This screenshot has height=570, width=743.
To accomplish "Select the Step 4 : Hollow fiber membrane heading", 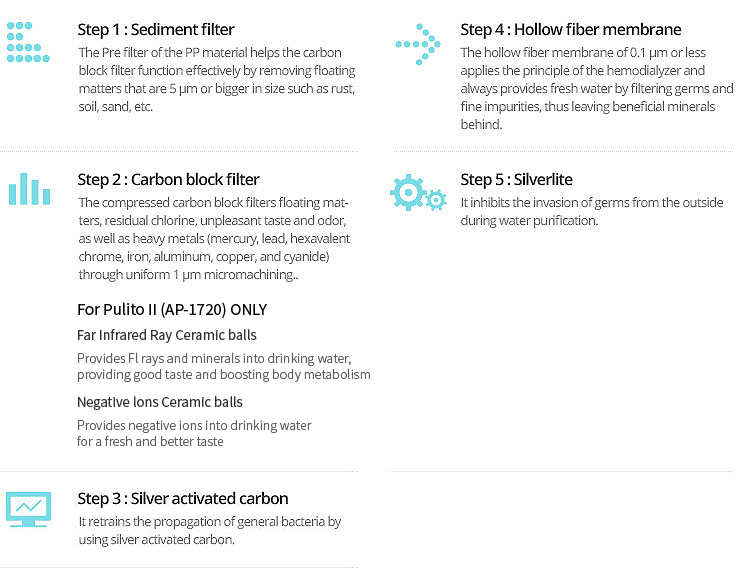I will (571, 30).
